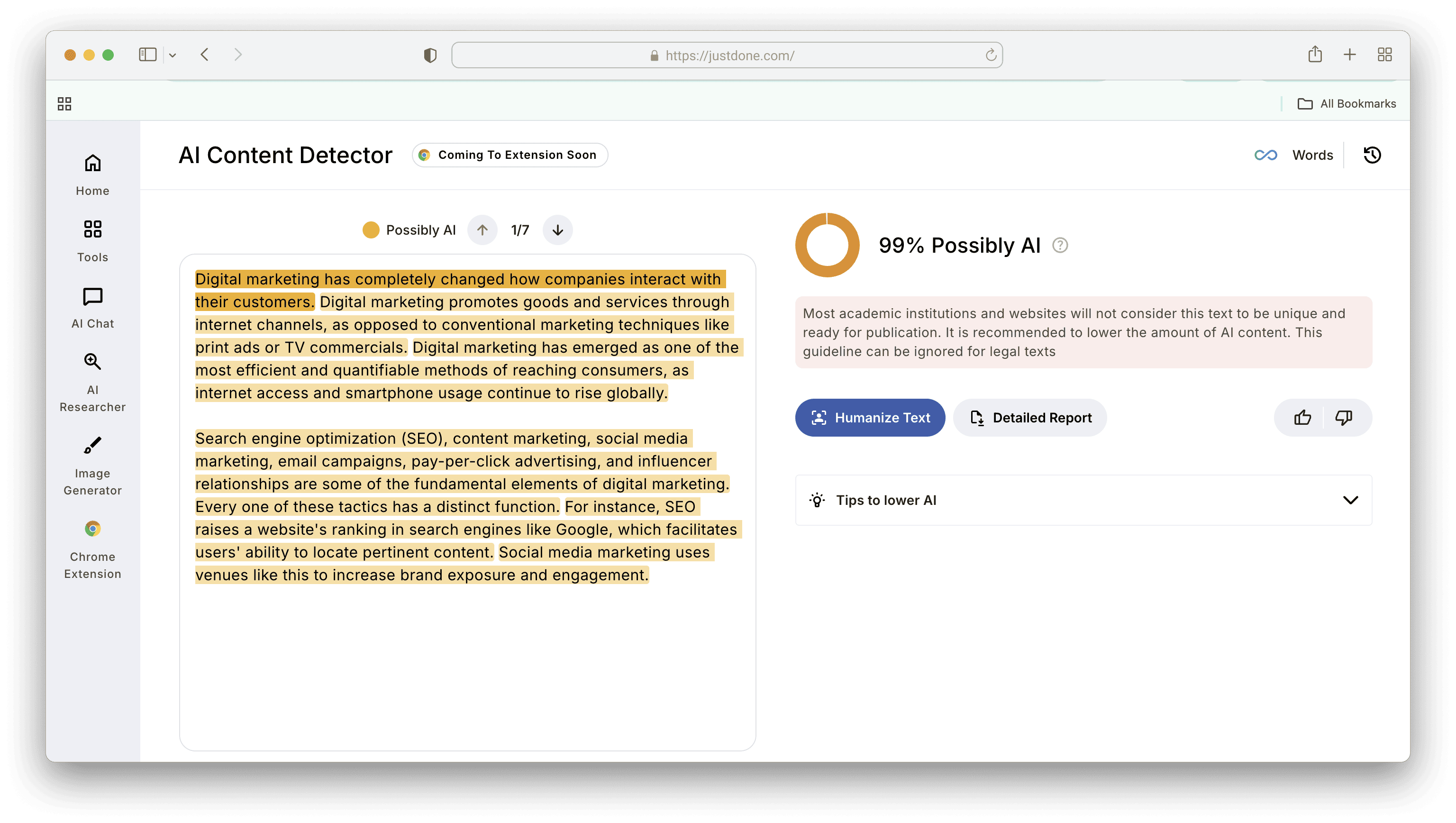Viewport: 1456px width, 823px height.
Task: Expand the Tips to lower AI section
Action: (1350, 500)
